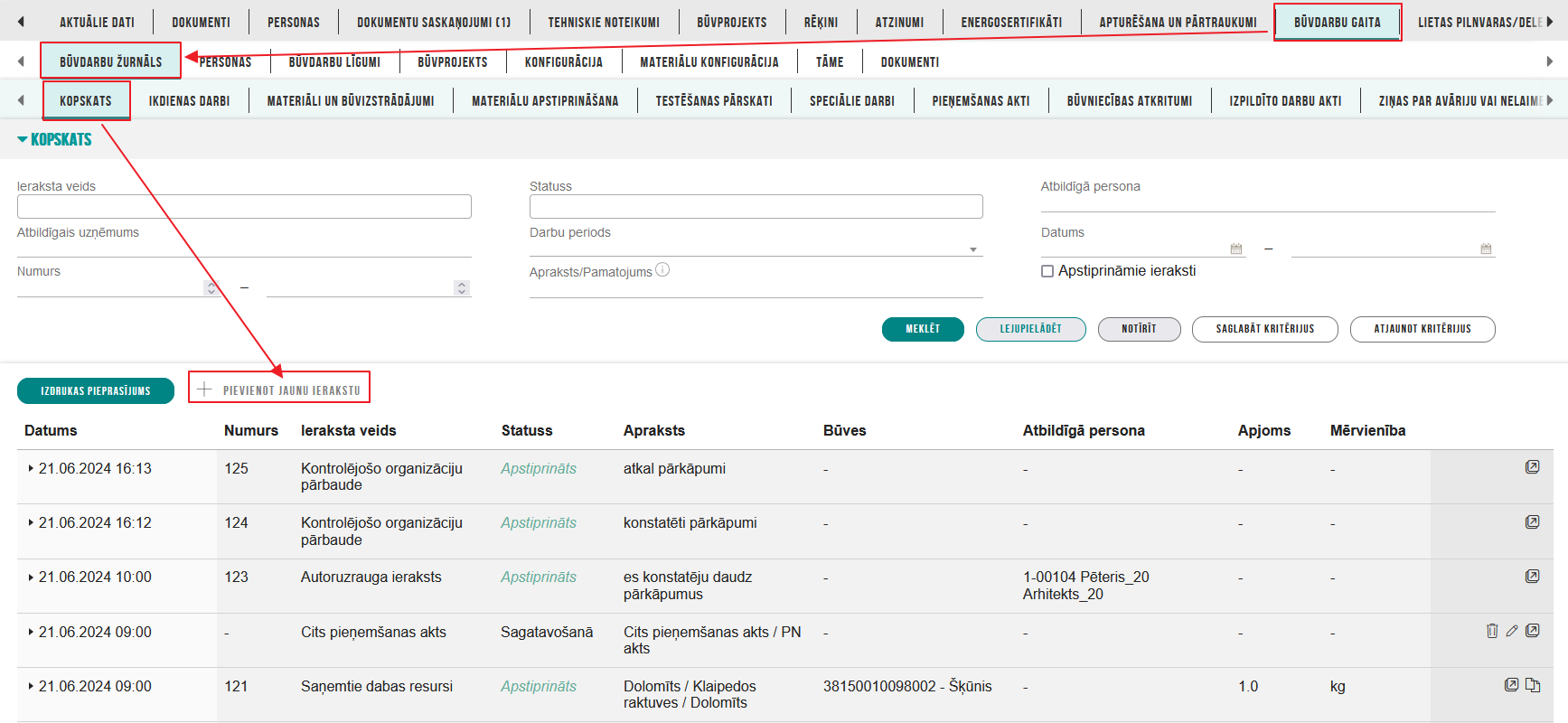Click the Meklēt search button
Image resolution: width=1568 pixels, height=723 pixels.
click(923, 329)
